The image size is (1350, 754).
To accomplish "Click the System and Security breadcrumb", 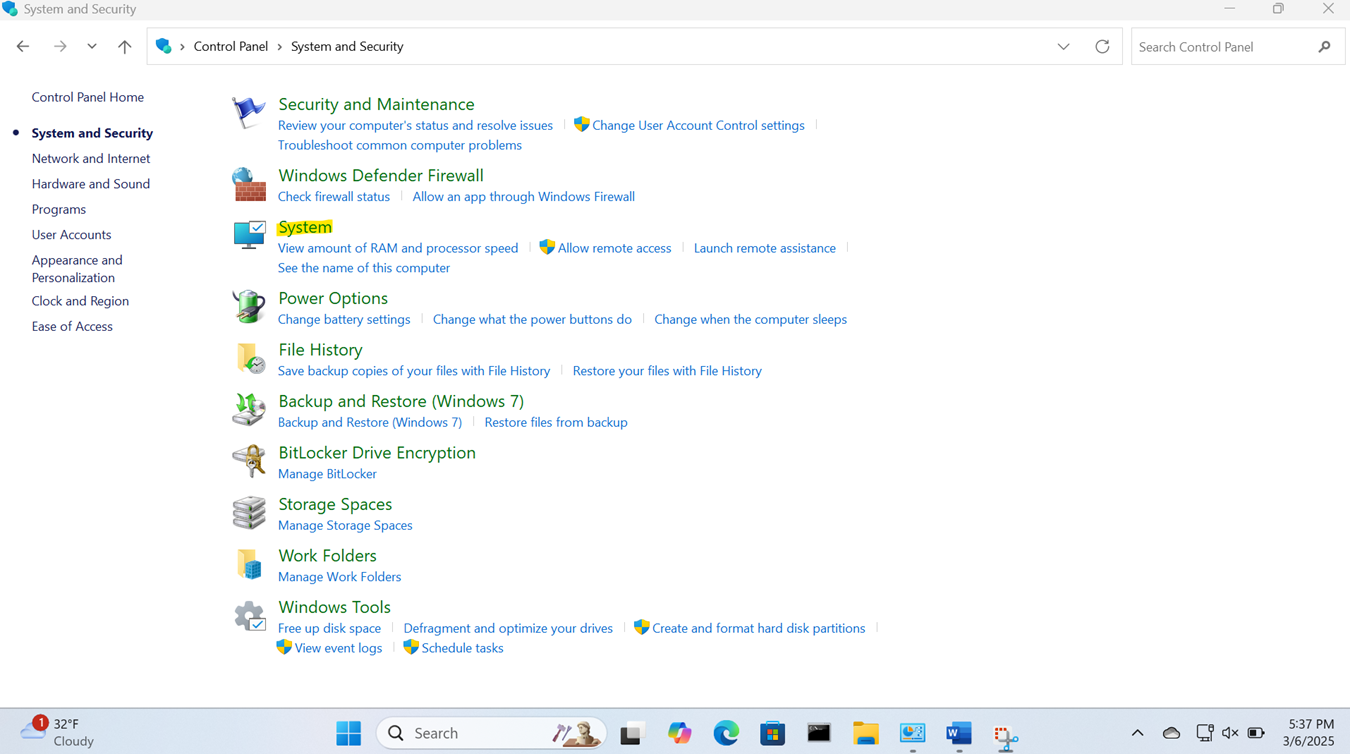I will [347, 47].
